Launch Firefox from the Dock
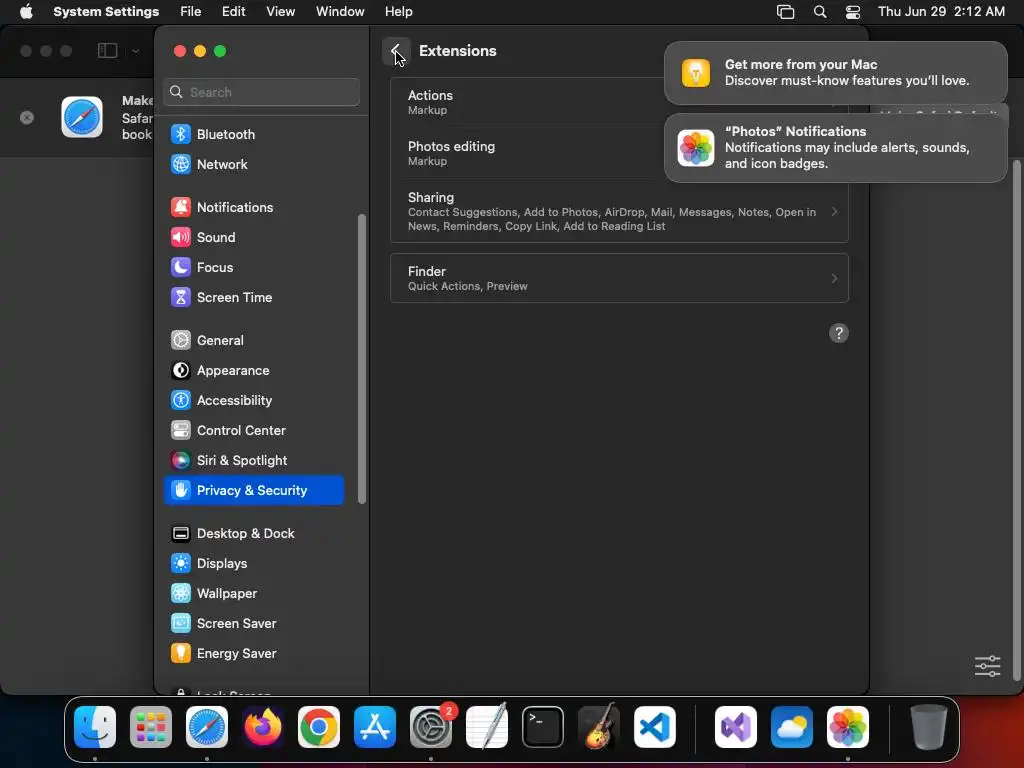The height and width of the screenshot is (768, 1024). (x=263, y=727)
